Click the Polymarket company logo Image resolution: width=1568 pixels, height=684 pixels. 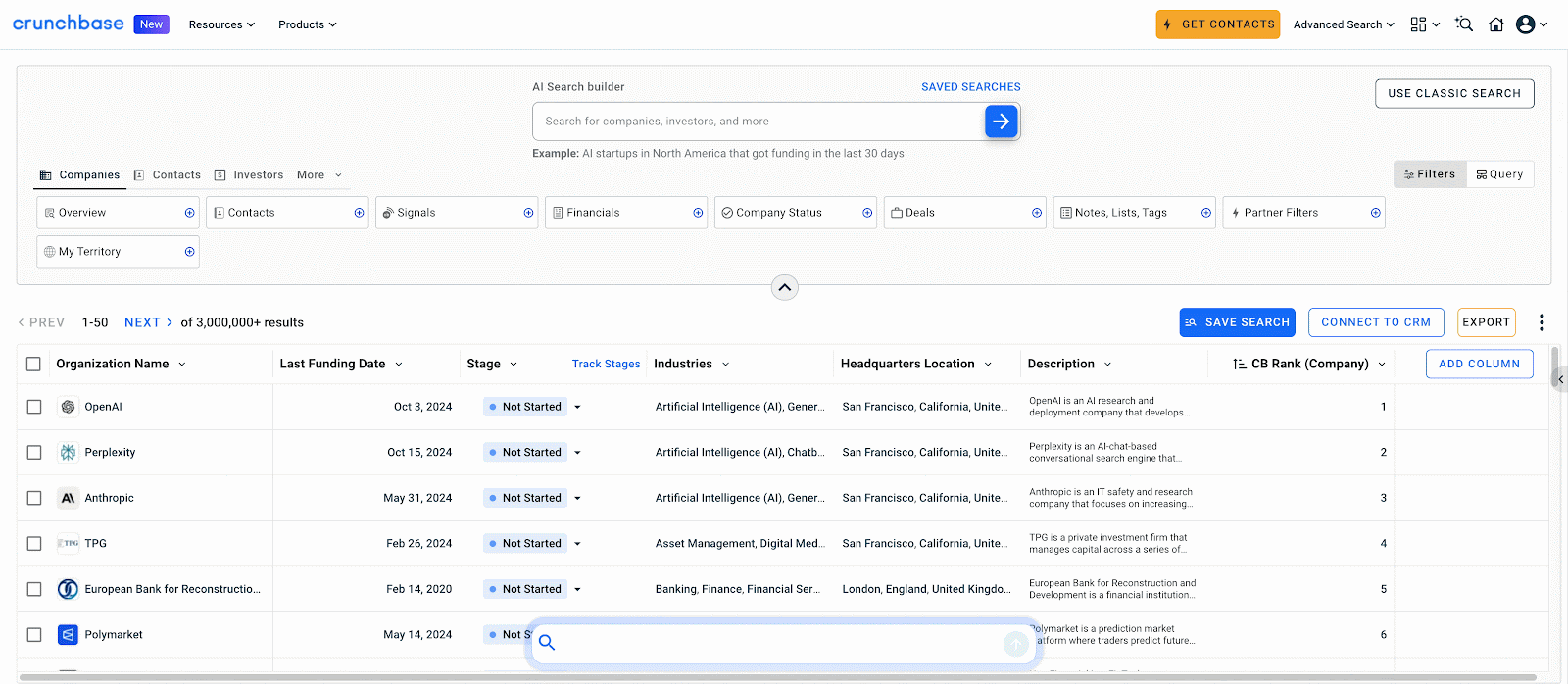click(x=68, y=635)
